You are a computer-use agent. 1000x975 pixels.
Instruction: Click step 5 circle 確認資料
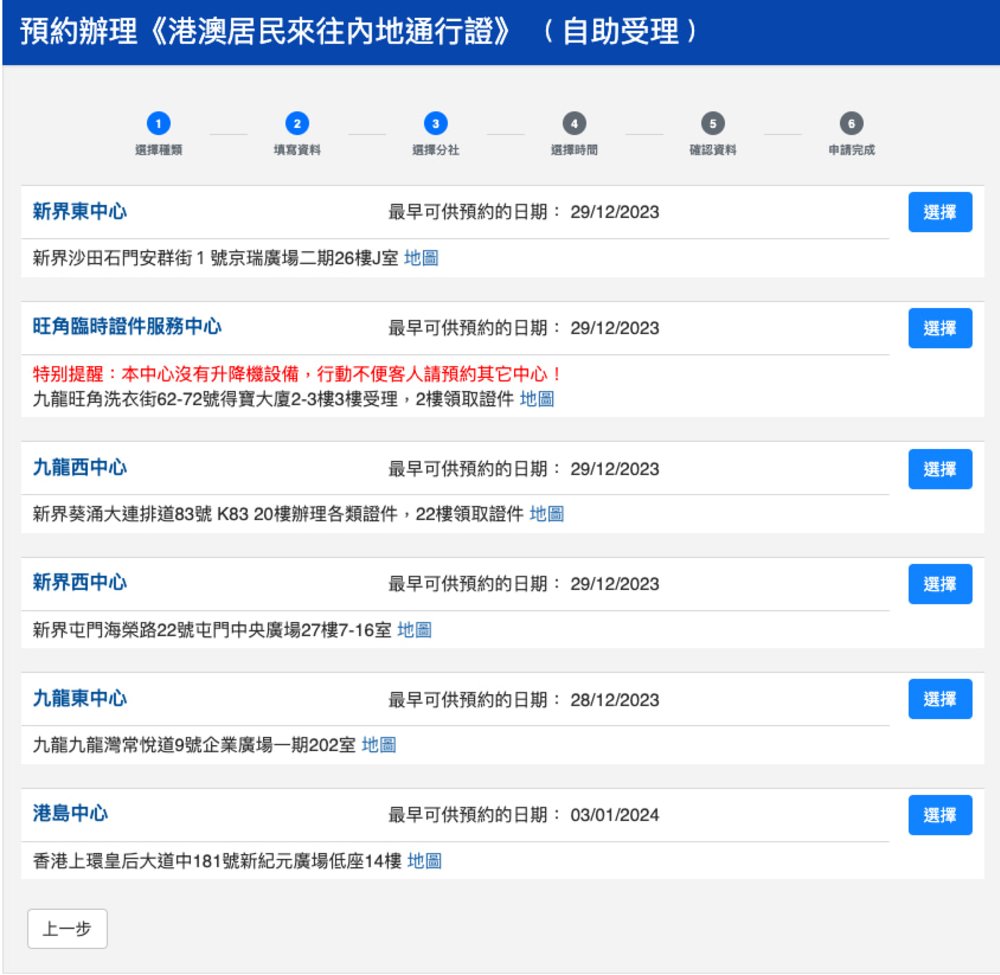[x=712, y=124]
